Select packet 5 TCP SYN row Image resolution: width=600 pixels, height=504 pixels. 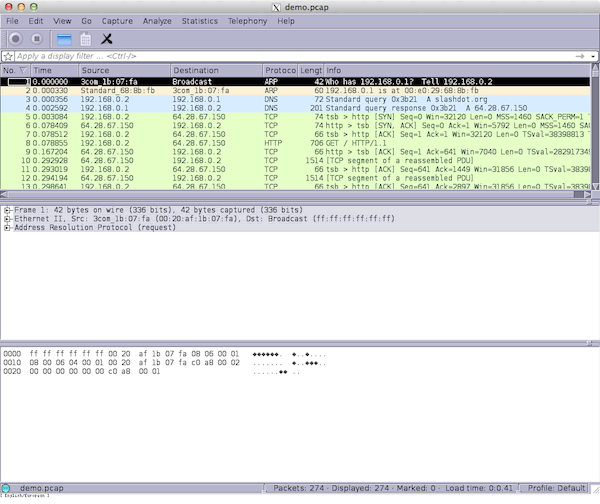tap(295, 117)
